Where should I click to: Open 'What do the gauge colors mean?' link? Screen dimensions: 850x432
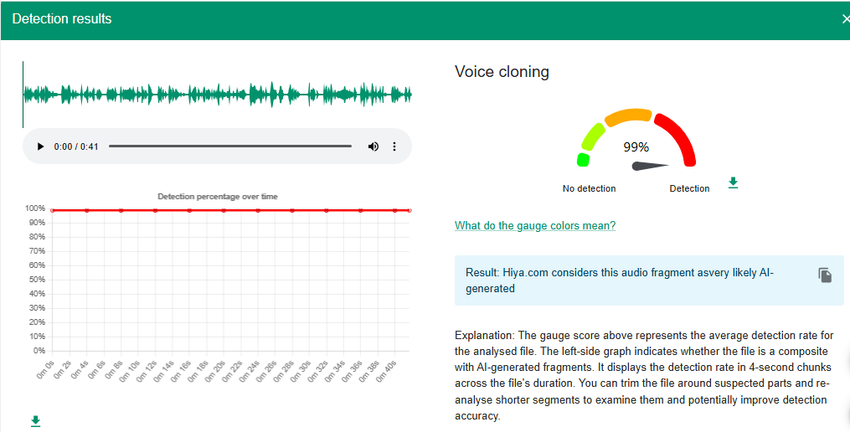coord(535,225)
